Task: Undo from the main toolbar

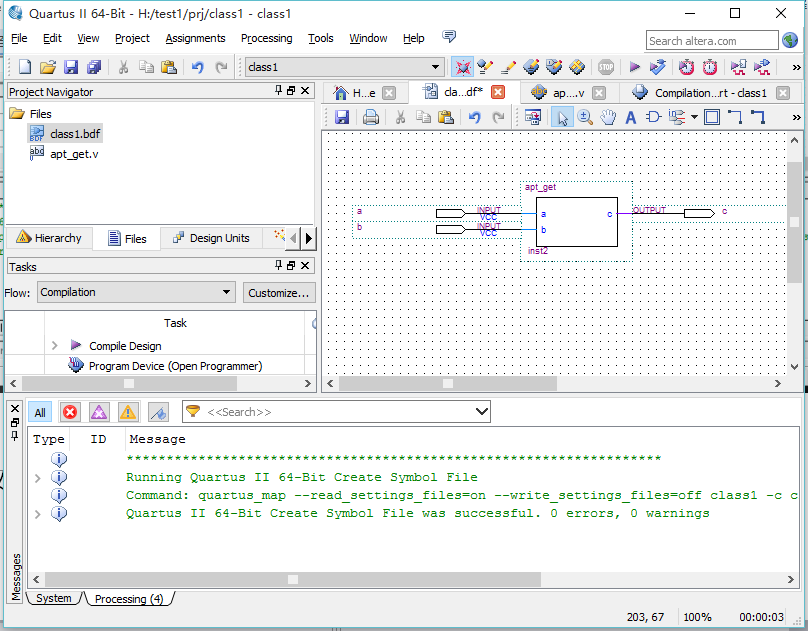Action: click(x=197, y=67)
